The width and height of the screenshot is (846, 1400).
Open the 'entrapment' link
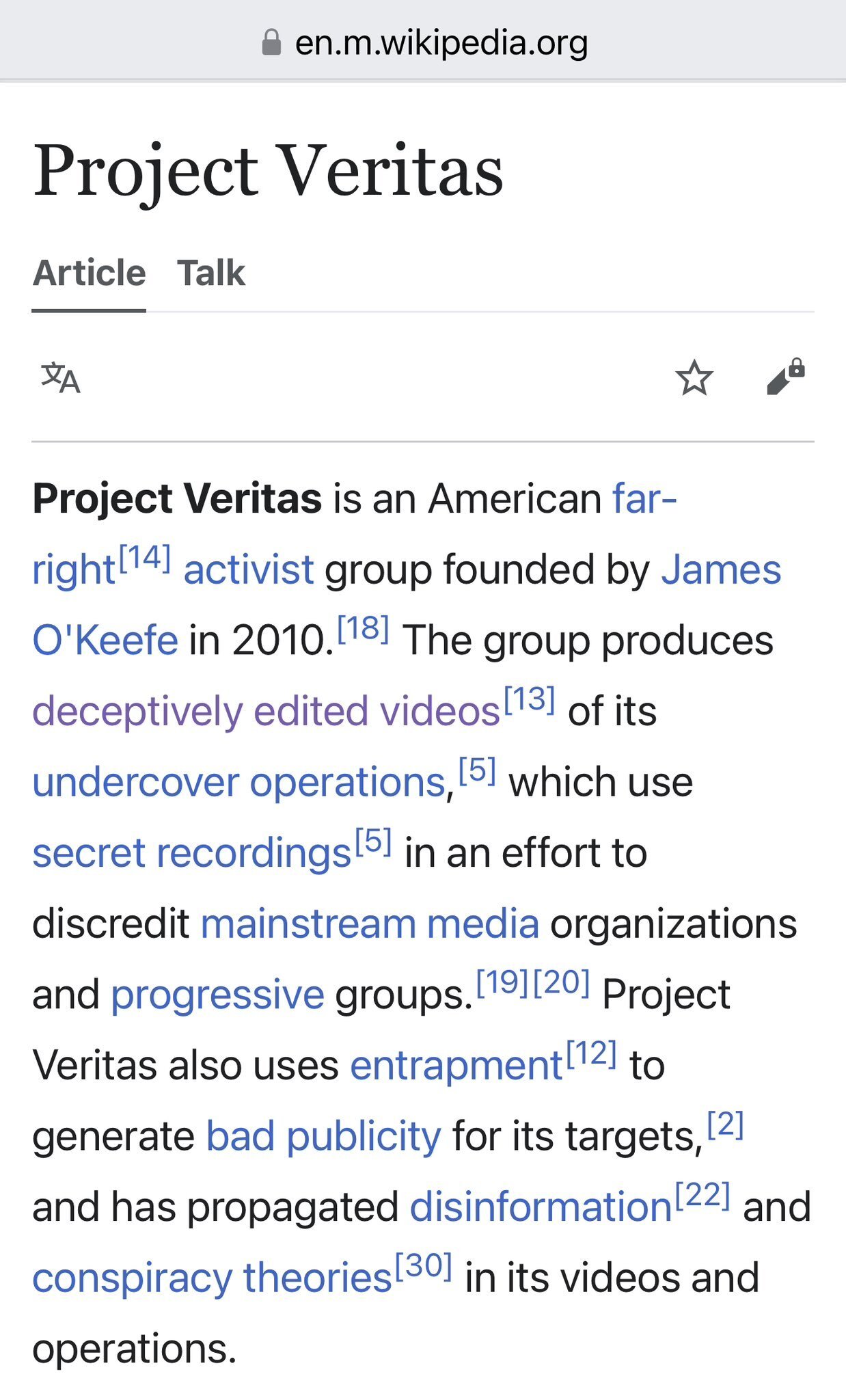(x=456, y=1065)
